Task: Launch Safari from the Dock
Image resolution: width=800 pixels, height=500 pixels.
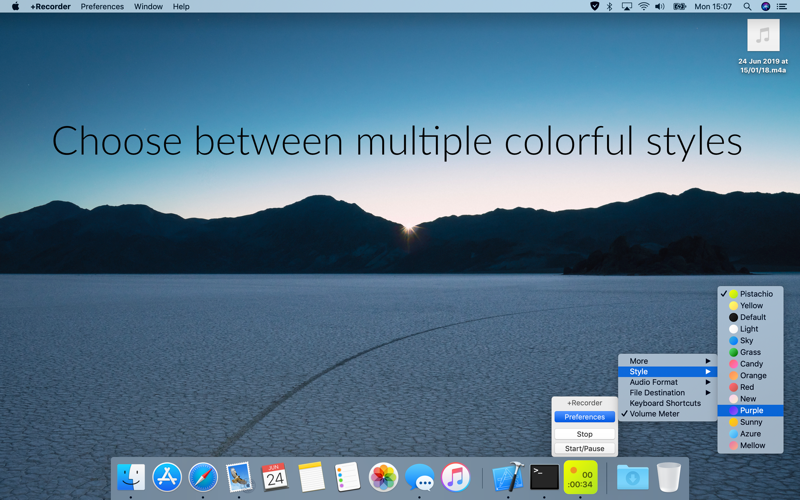Action: click(203, 477)
